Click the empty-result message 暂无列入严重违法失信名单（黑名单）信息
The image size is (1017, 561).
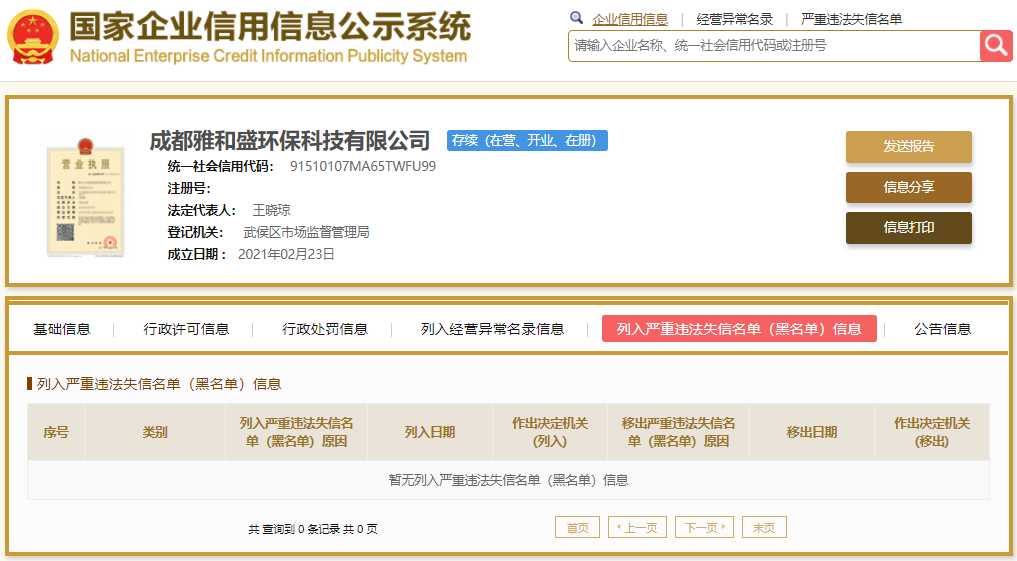tap(508, 480)
